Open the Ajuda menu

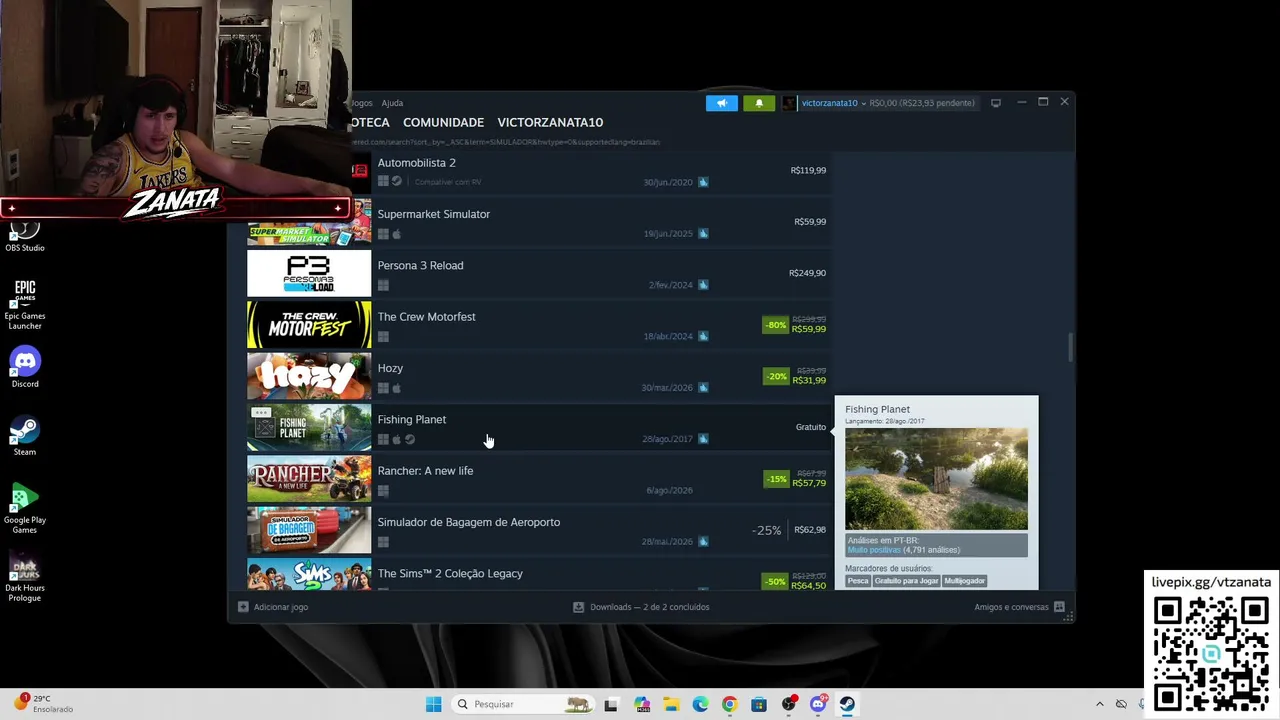point(392,103)
